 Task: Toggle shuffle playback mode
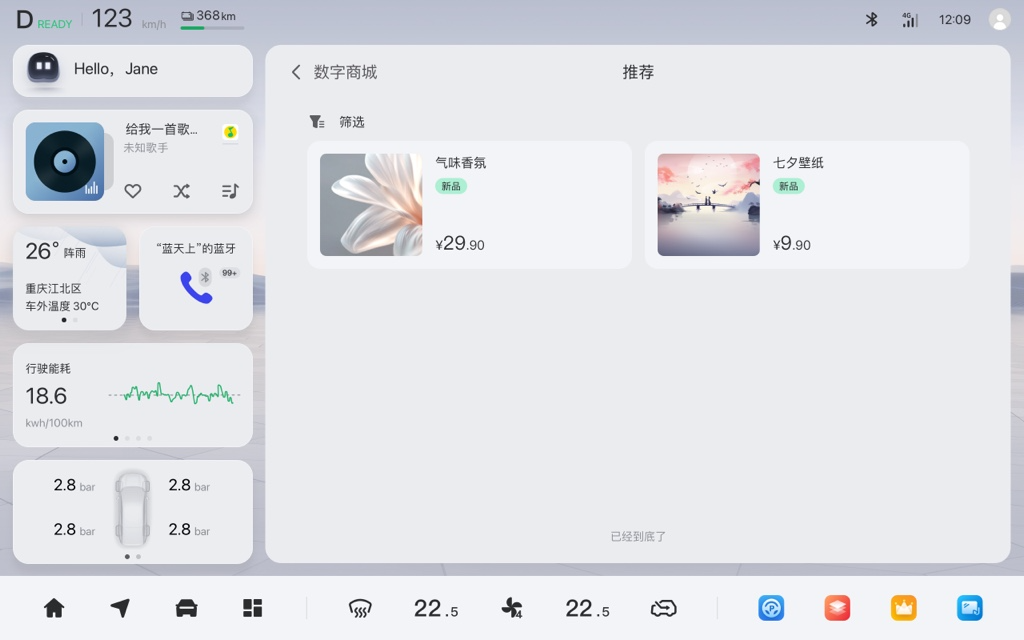click(x=182, y=191)
